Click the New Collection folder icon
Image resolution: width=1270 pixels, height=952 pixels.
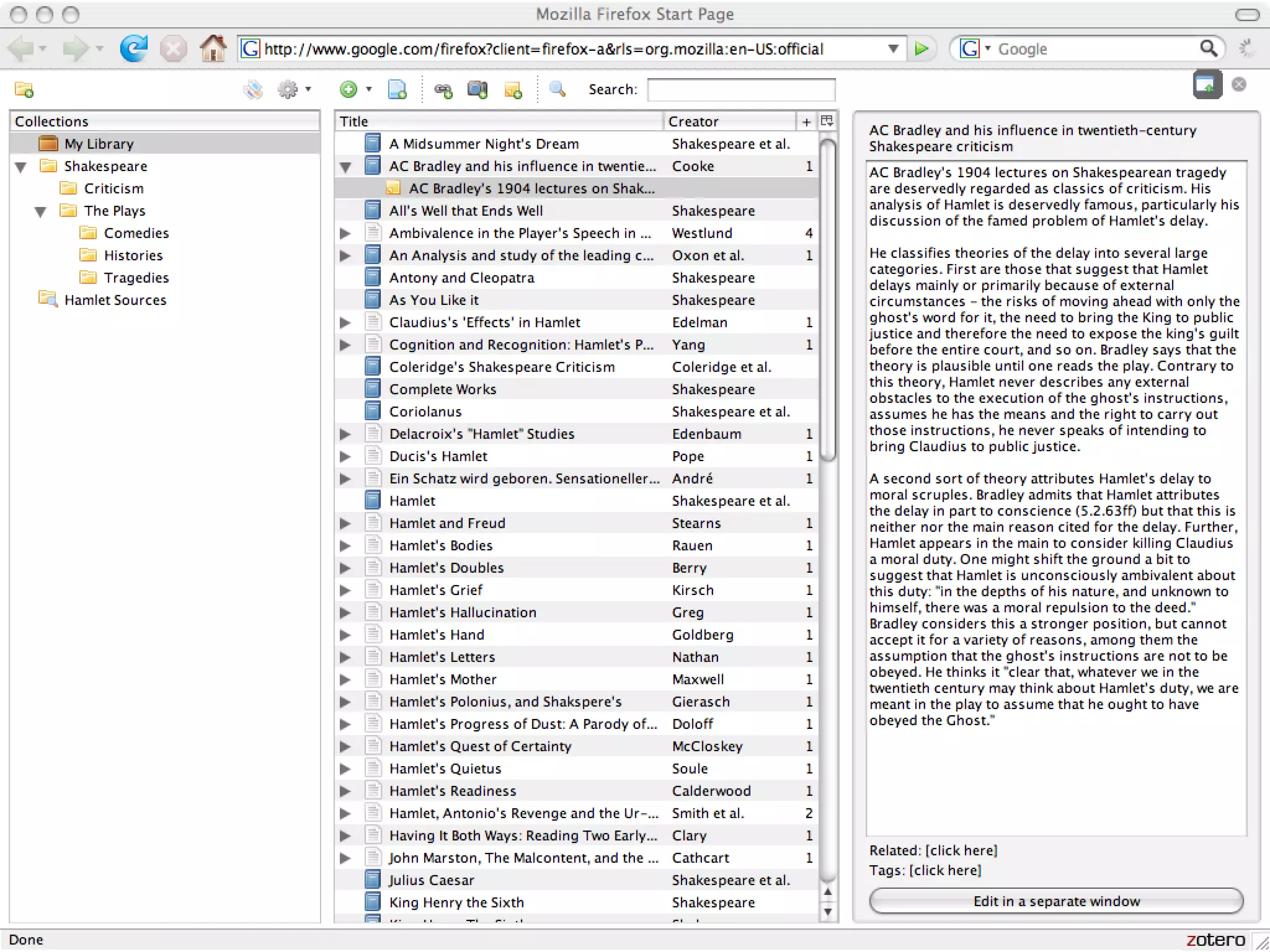(x=24, y=90)
